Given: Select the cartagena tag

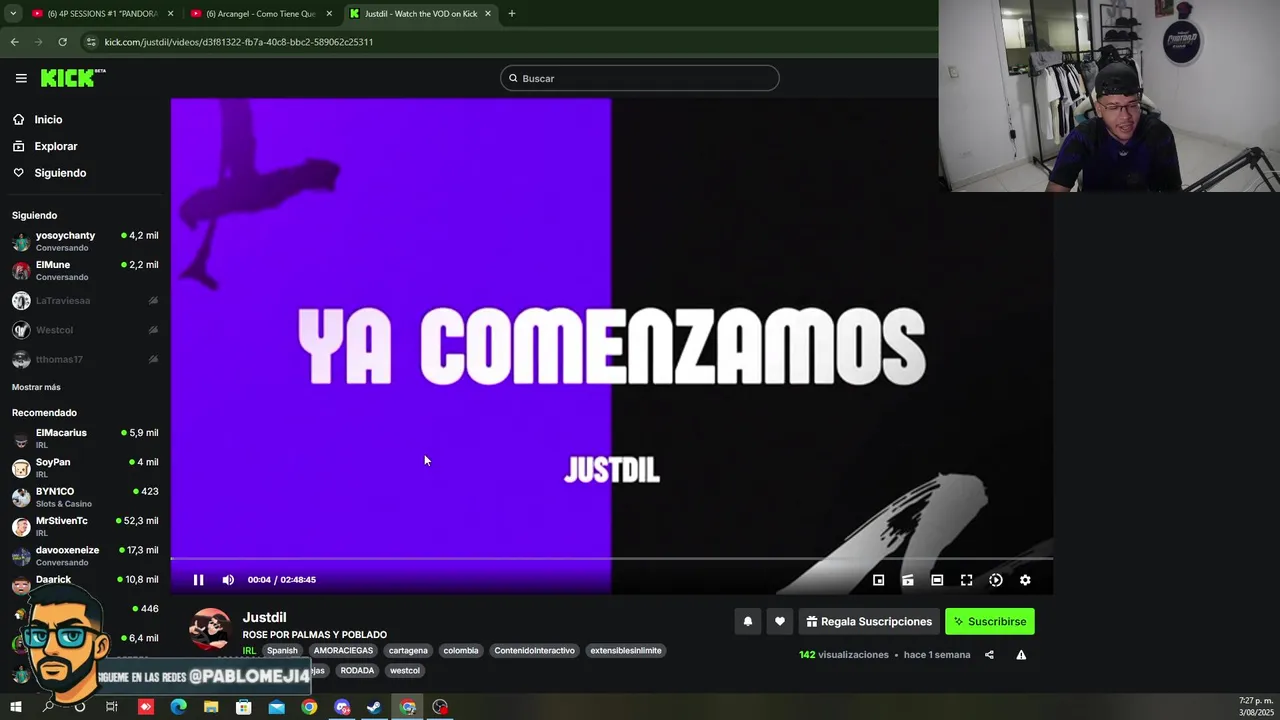Looking at the screenshot, I should [x=408, y=651].
